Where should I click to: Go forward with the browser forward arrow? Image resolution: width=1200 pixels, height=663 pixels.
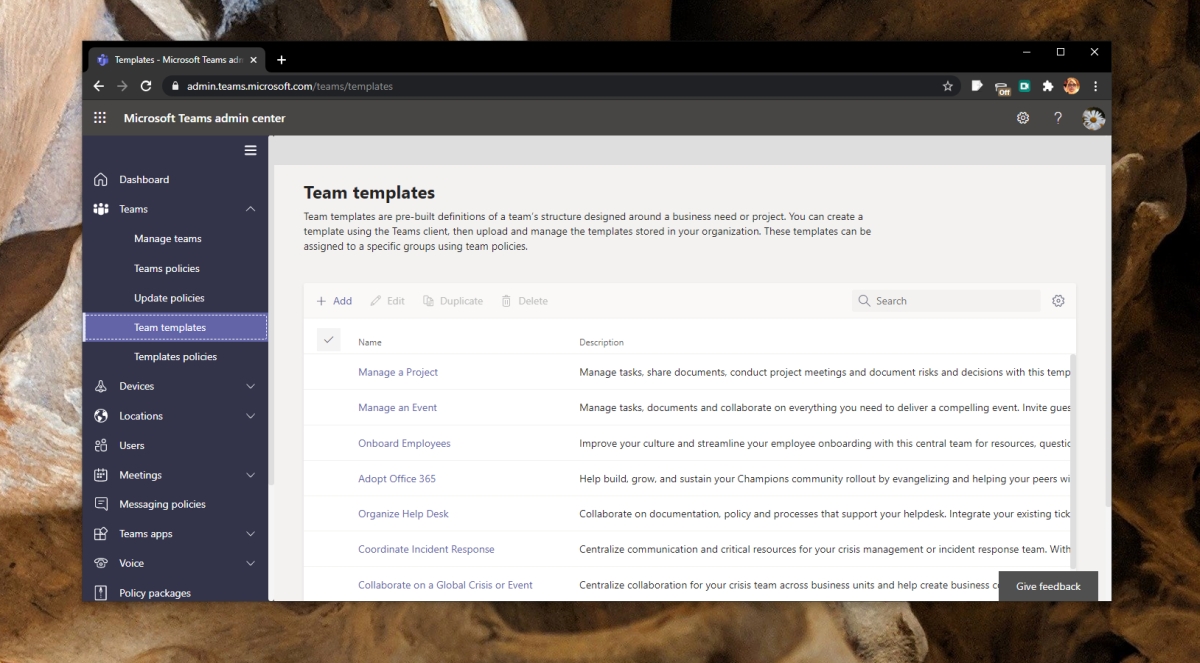point(122,86)
